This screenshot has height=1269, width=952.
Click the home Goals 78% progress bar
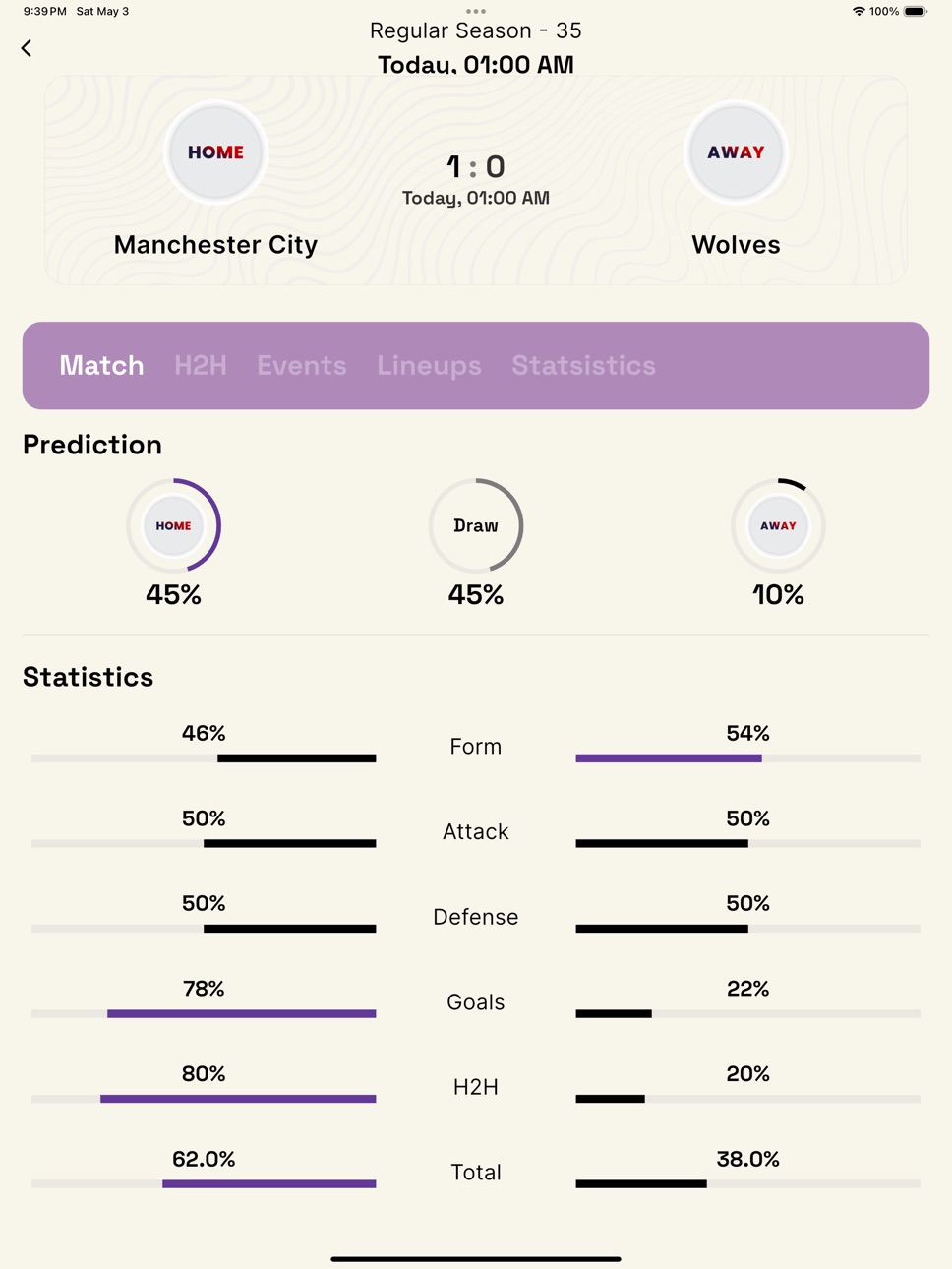coord(204,1013)
